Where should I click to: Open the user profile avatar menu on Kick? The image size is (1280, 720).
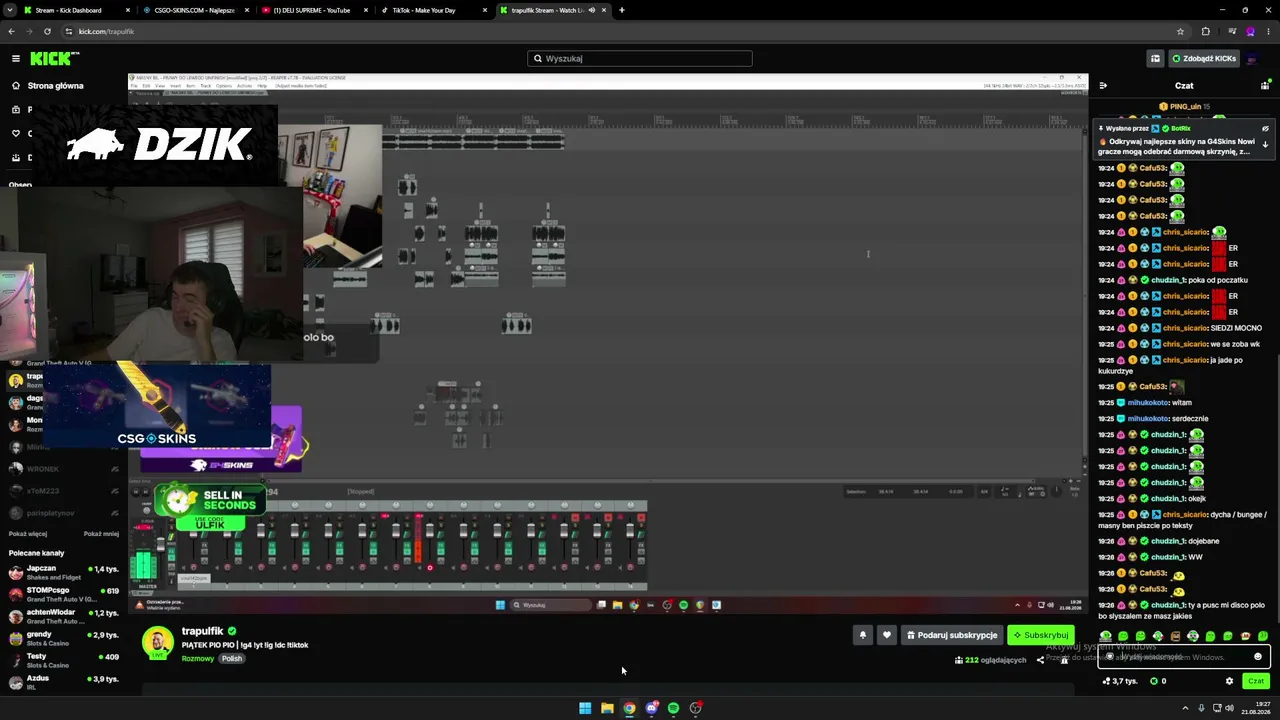click(1252, 59)
